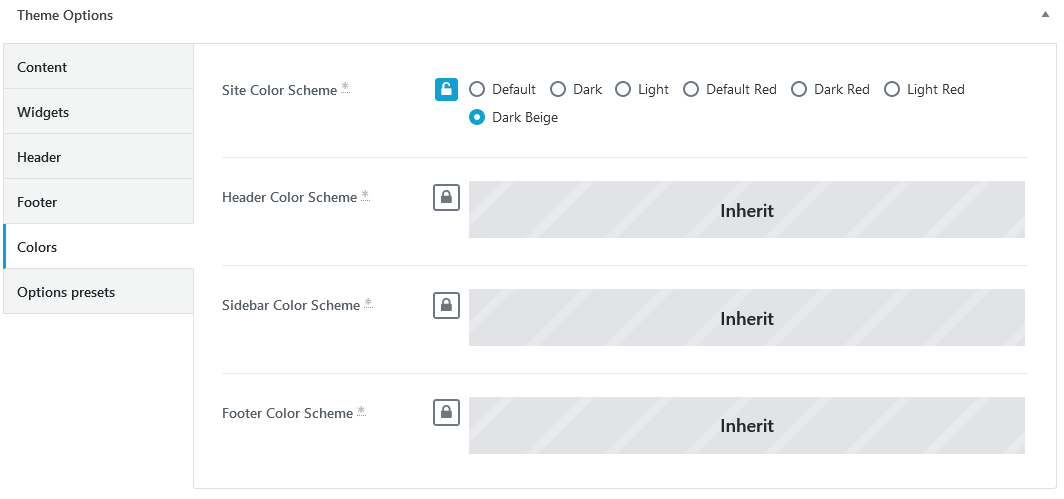Switch to the Widgets tab
Viewport: 1064px width, 499px height.
pyautogui.click(x=98, y=111)
